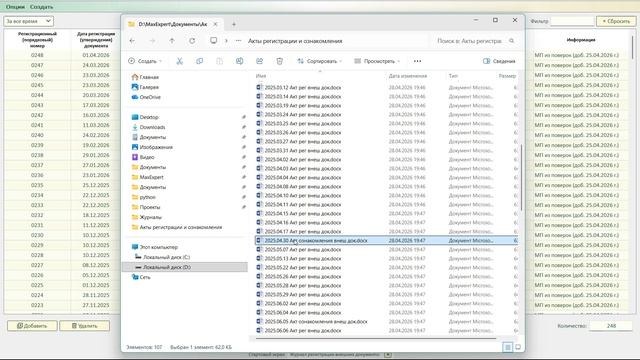Image resolution: width=640 pixels, height=360 pixels.
Task: Open the three-dots See more menu
Action: click(x=417, y=61)
